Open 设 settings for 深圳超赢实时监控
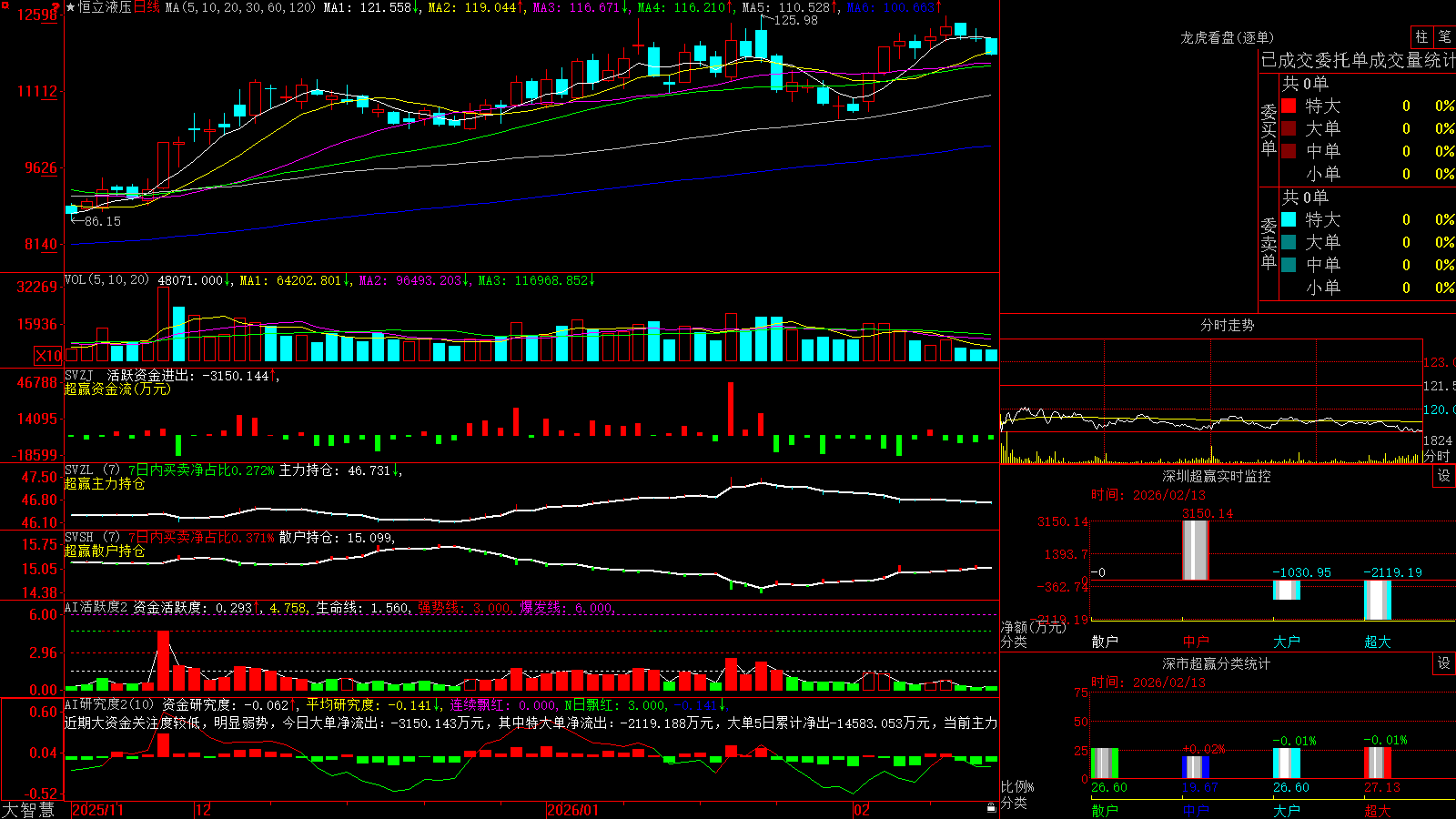The width and height of the screenshot is (1456, 819). 1444,476
